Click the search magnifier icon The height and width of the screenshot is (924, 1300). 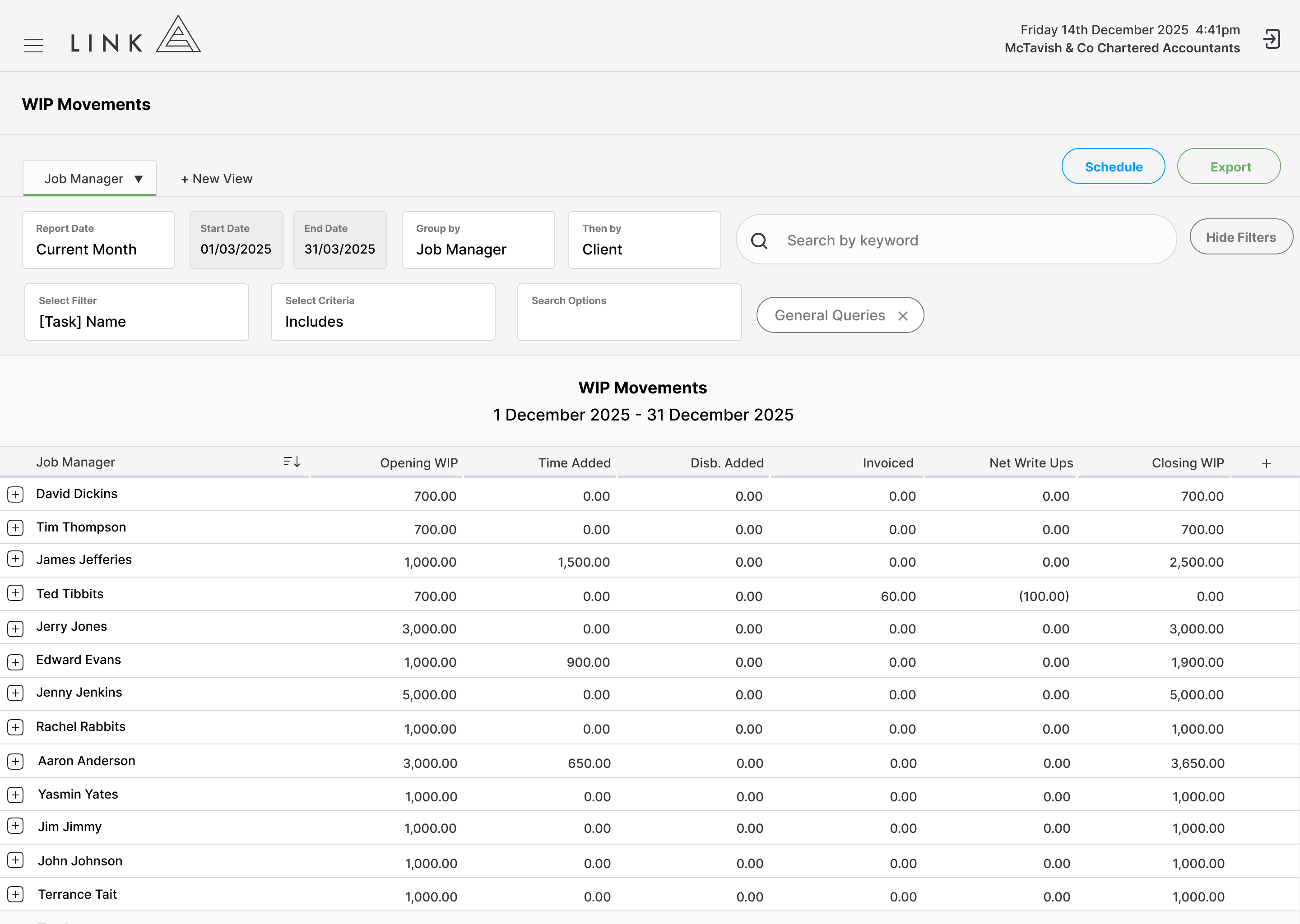click(x=759, y=240)
